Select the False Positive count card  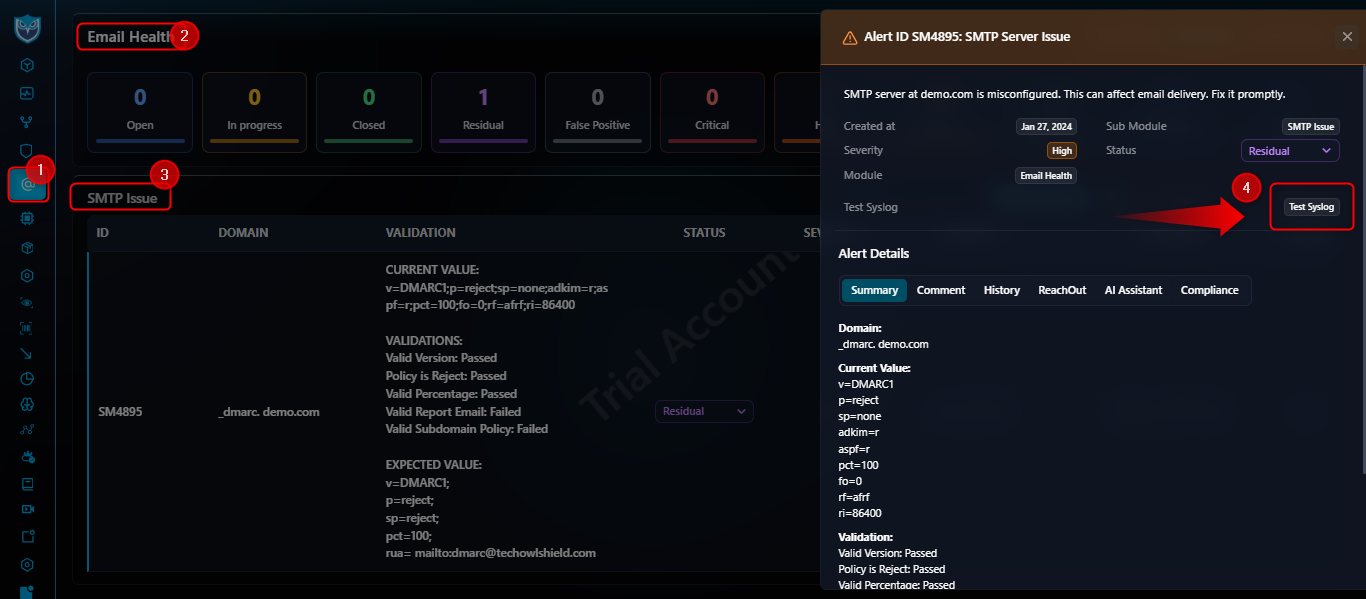pyautogui.click(x=598, y=113)
